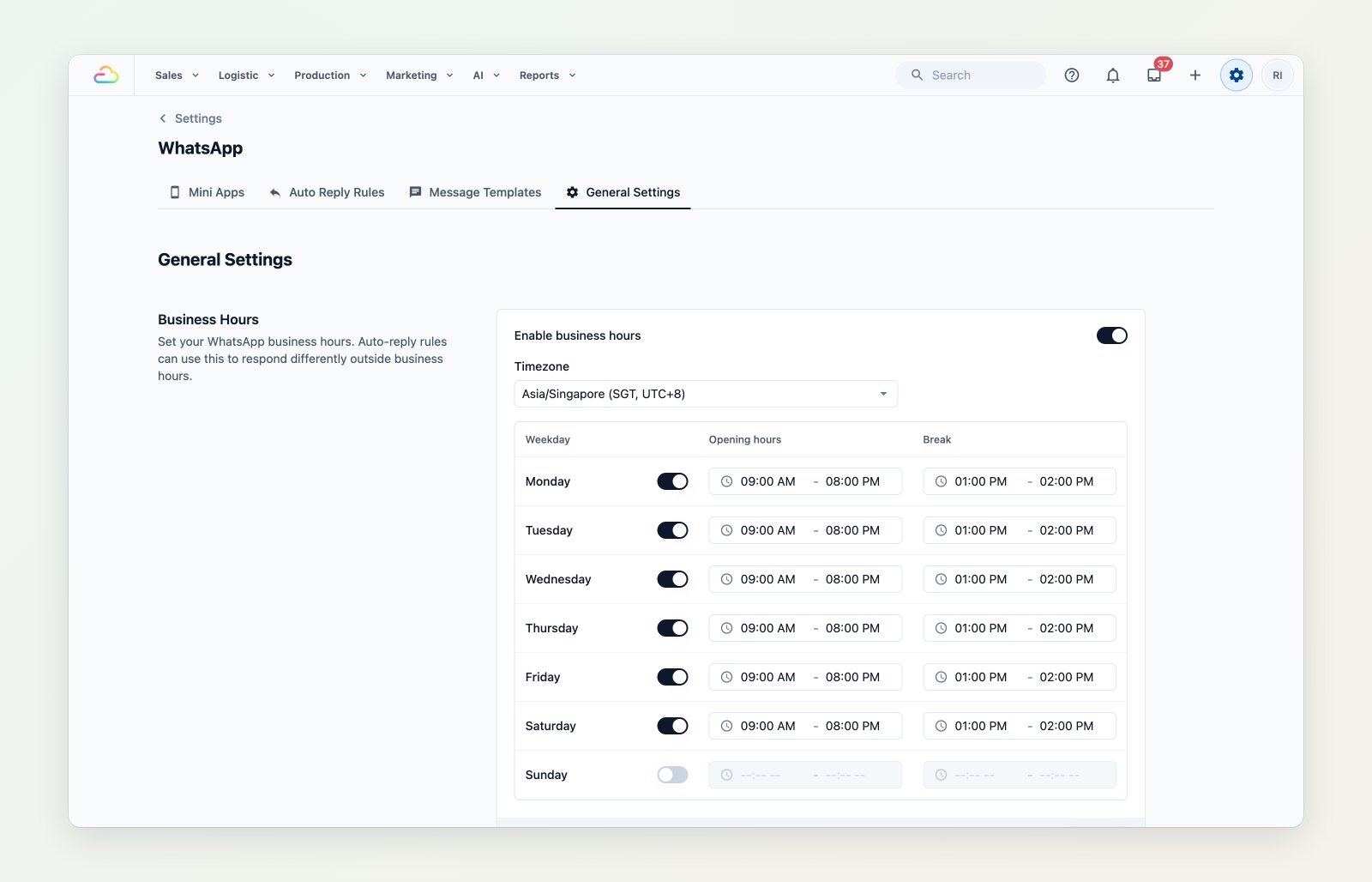
Task: Open the RI user avatar
Action: (1278, 76)
